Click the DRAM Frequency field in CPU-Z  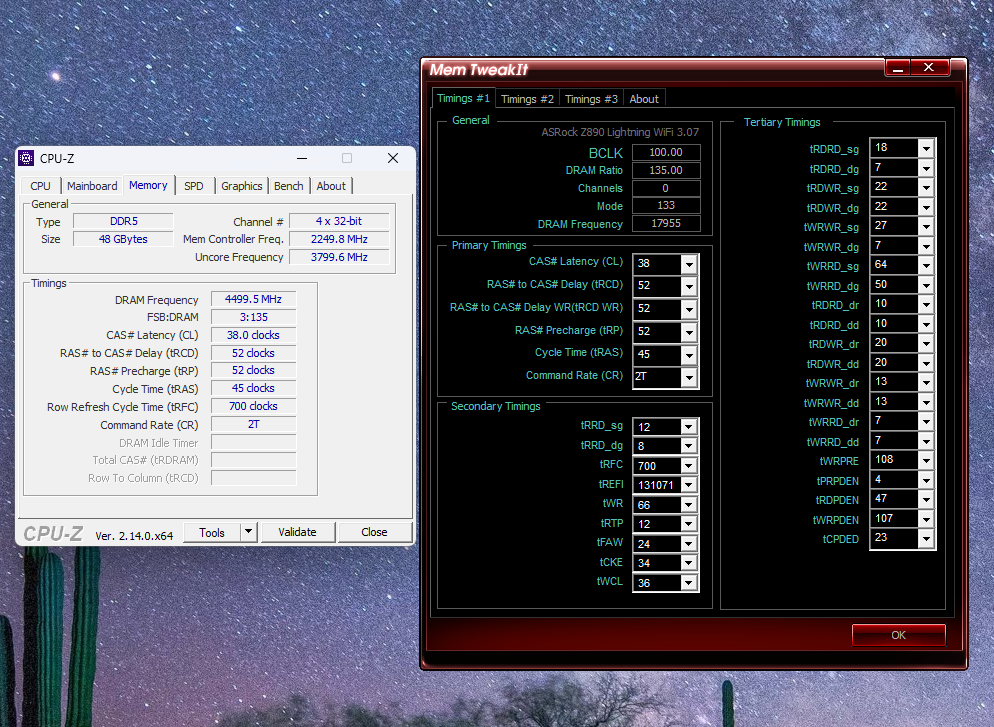click(253, 299)
